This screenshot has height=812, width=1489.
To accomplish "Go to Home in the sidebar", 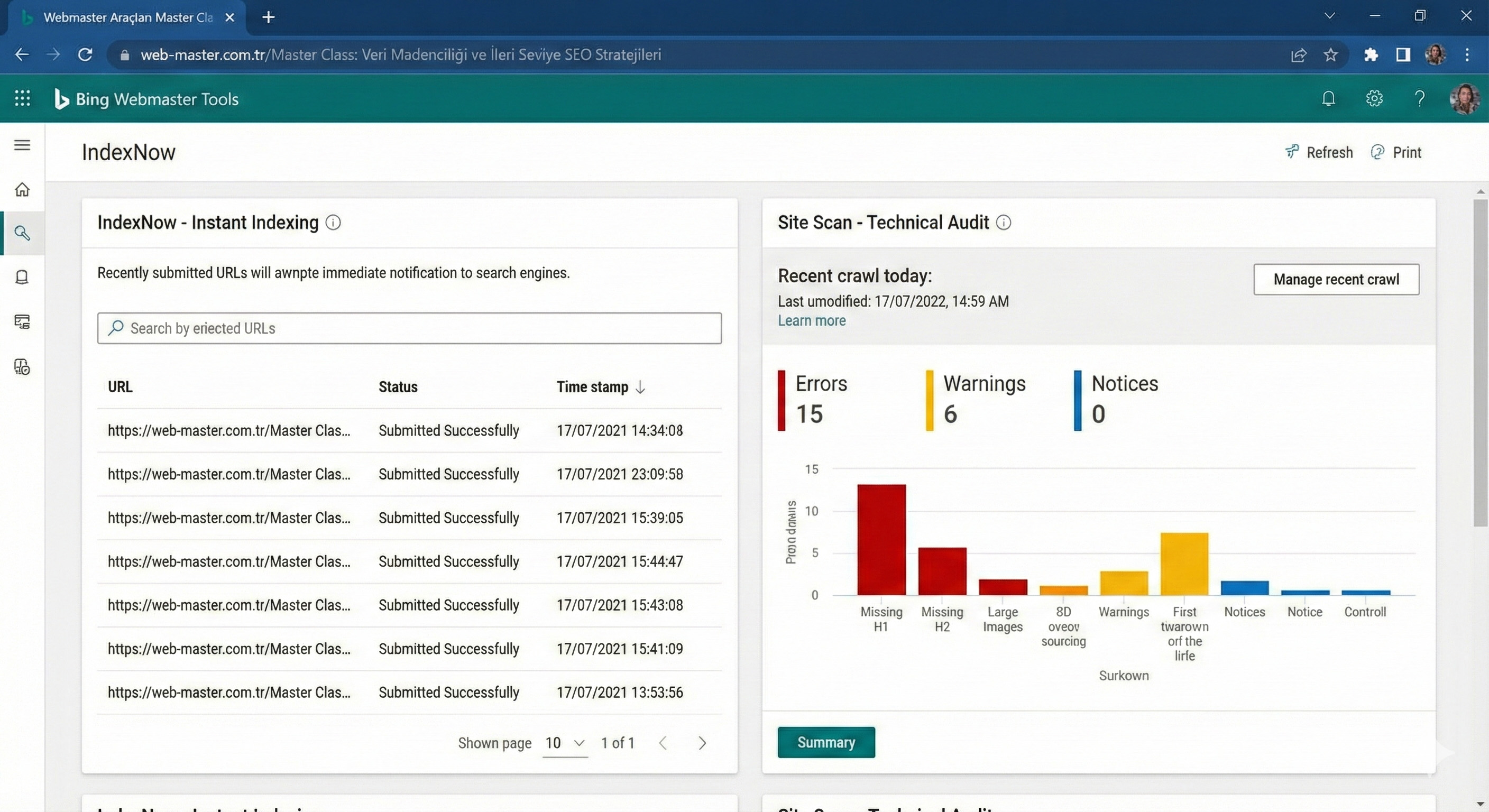I will [x=22, y=190].
